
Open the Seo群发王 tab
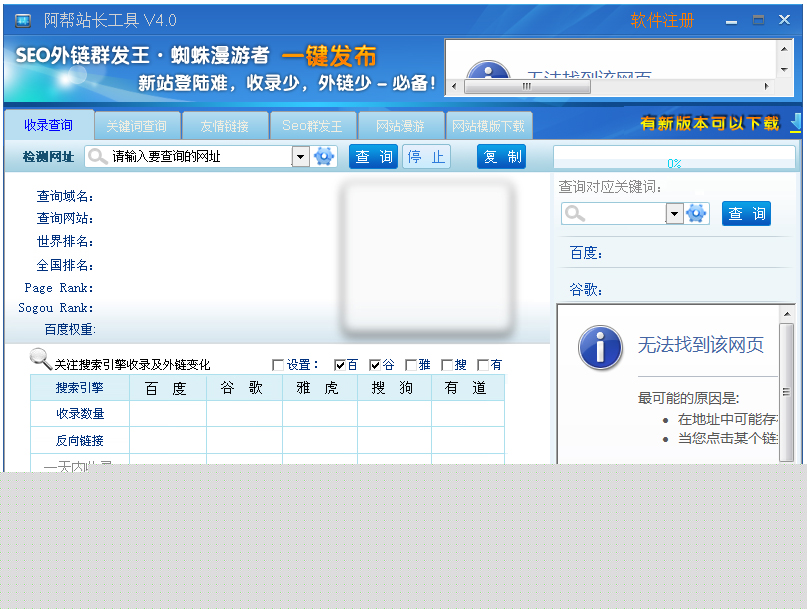click(x=312, y=126)
